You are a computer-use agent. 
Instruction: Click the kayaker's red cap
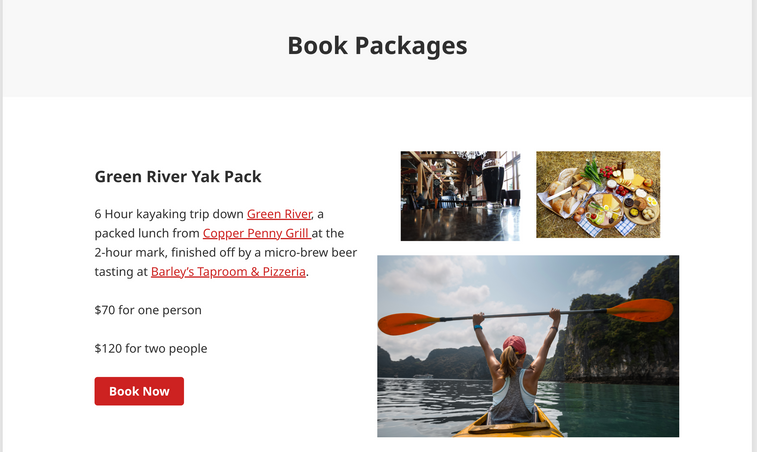(x=515, y=345)
